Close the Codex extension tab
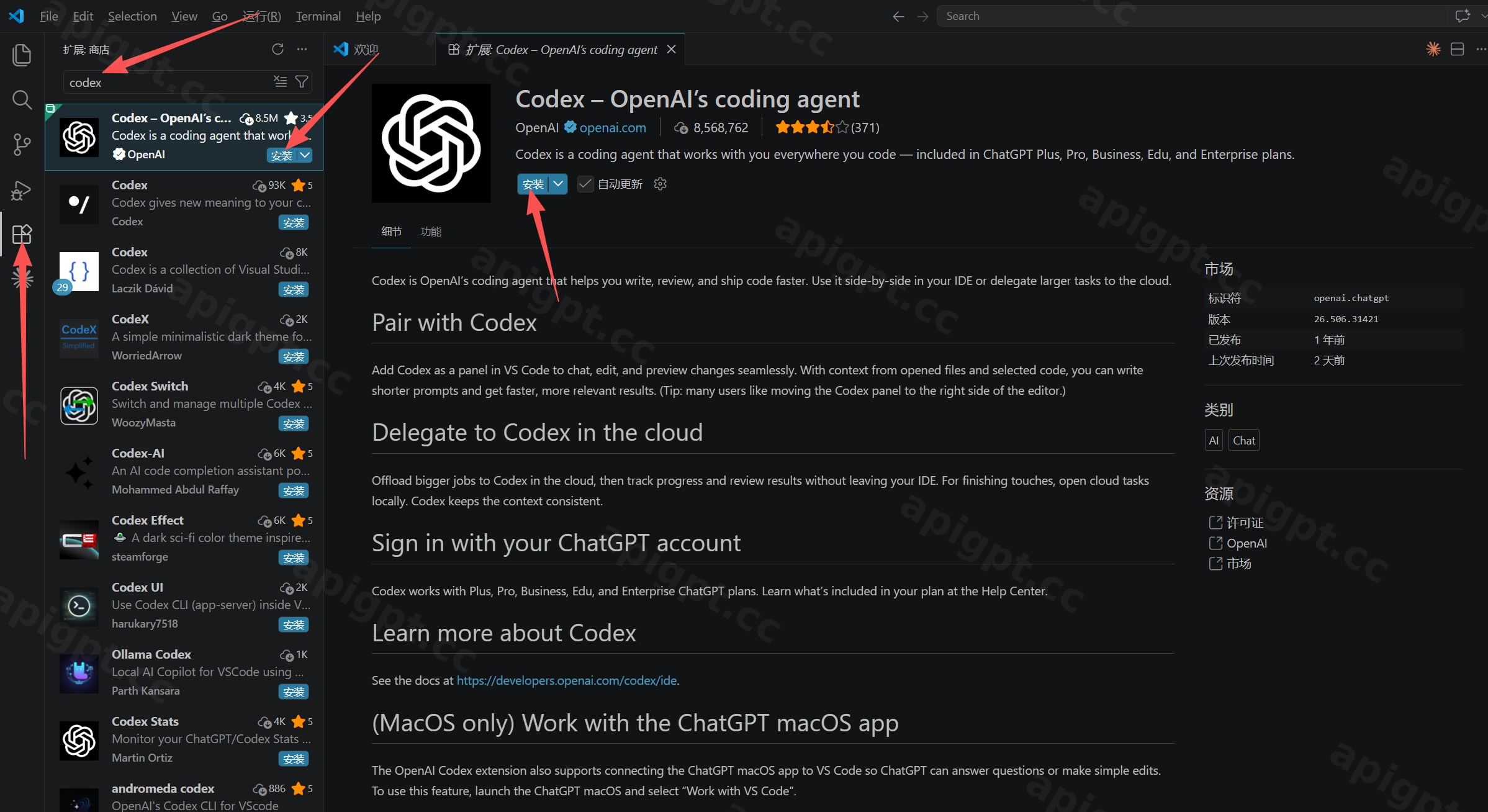 671,49
